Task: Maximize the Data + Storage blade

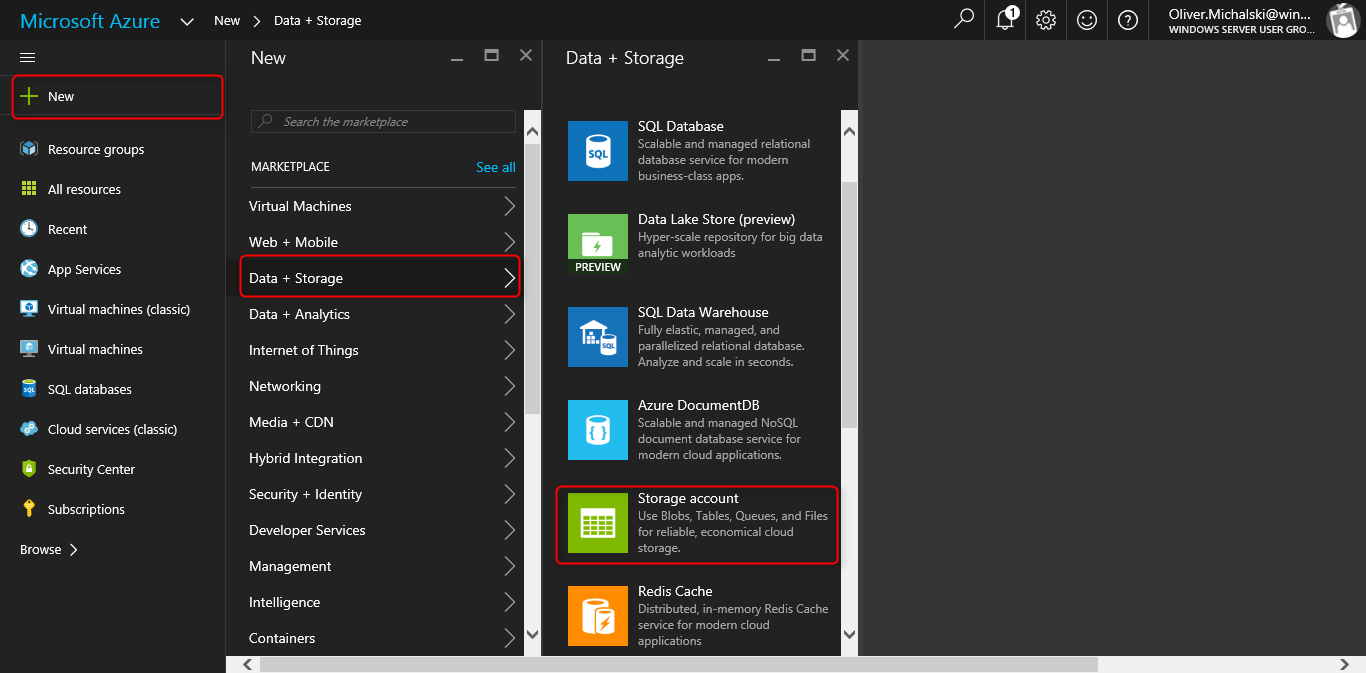Action: click(x=809, y=55)
